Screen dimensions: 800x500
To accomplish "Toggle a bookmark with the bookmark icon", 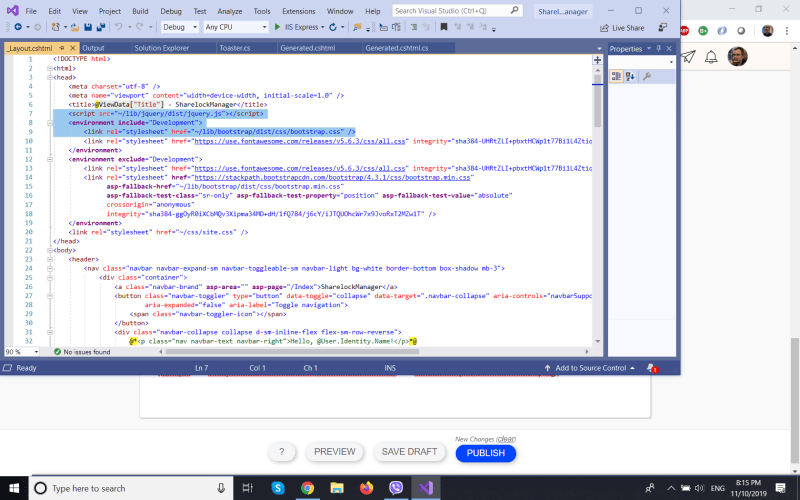I will pos(444,27).
